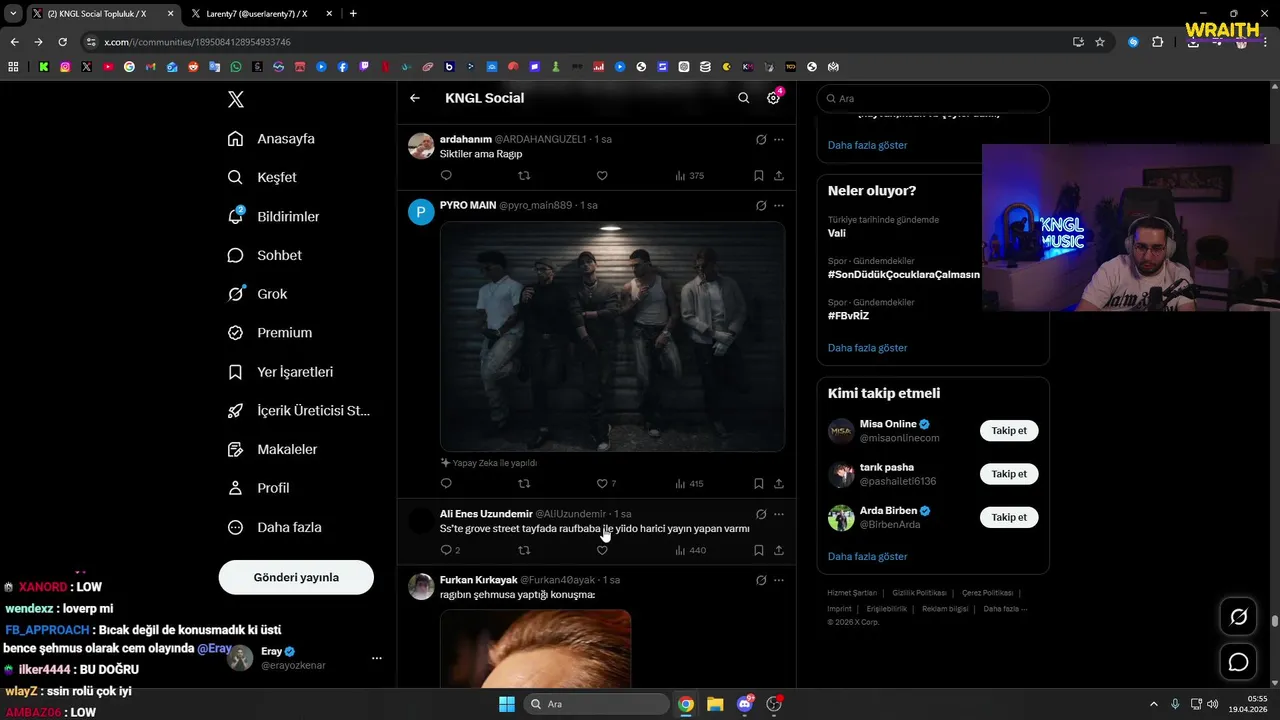Open Anasayfa from sidebar
This screenshot has width=1280, height=720.
[x=271, y=139]
